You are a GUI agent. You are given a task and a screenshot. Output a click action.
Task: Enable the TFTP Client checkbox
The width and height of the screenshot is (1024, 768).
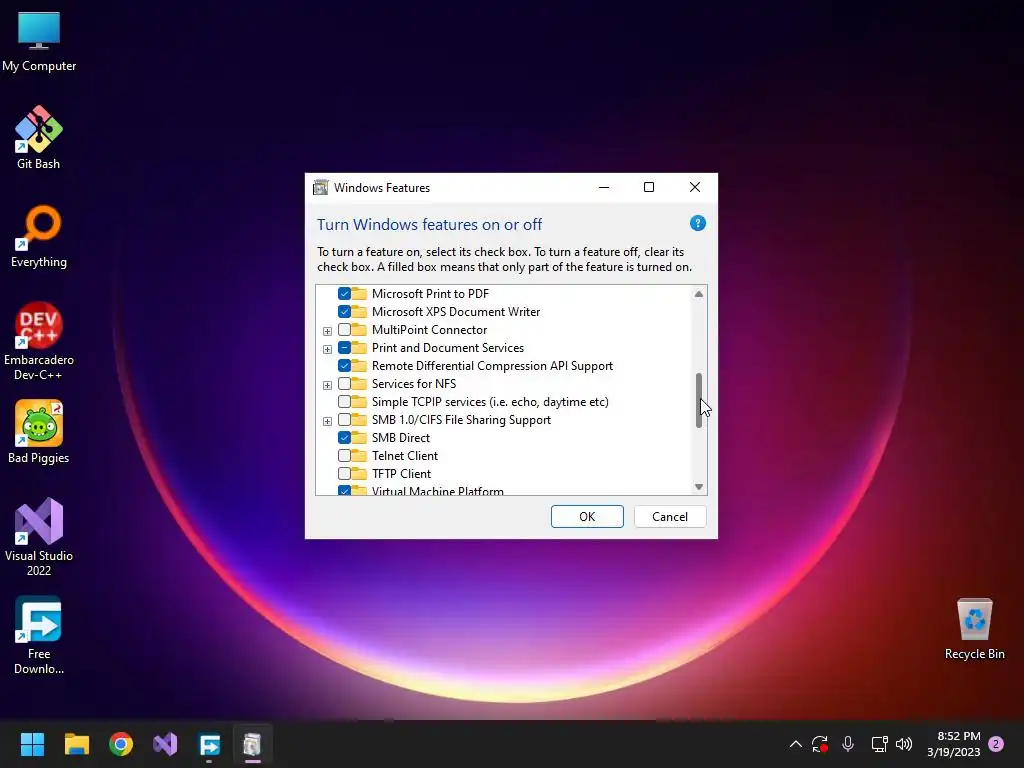click(344, 473)
